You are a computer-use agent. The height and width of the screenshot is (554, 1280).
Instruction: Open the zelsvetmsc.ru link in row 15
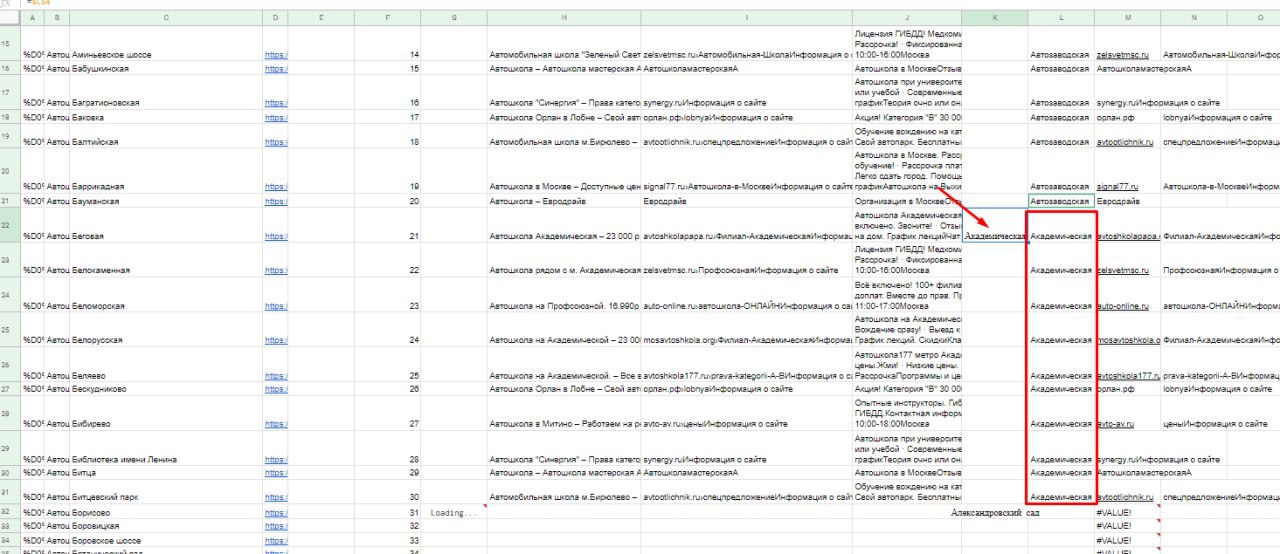click(1123, 55)
